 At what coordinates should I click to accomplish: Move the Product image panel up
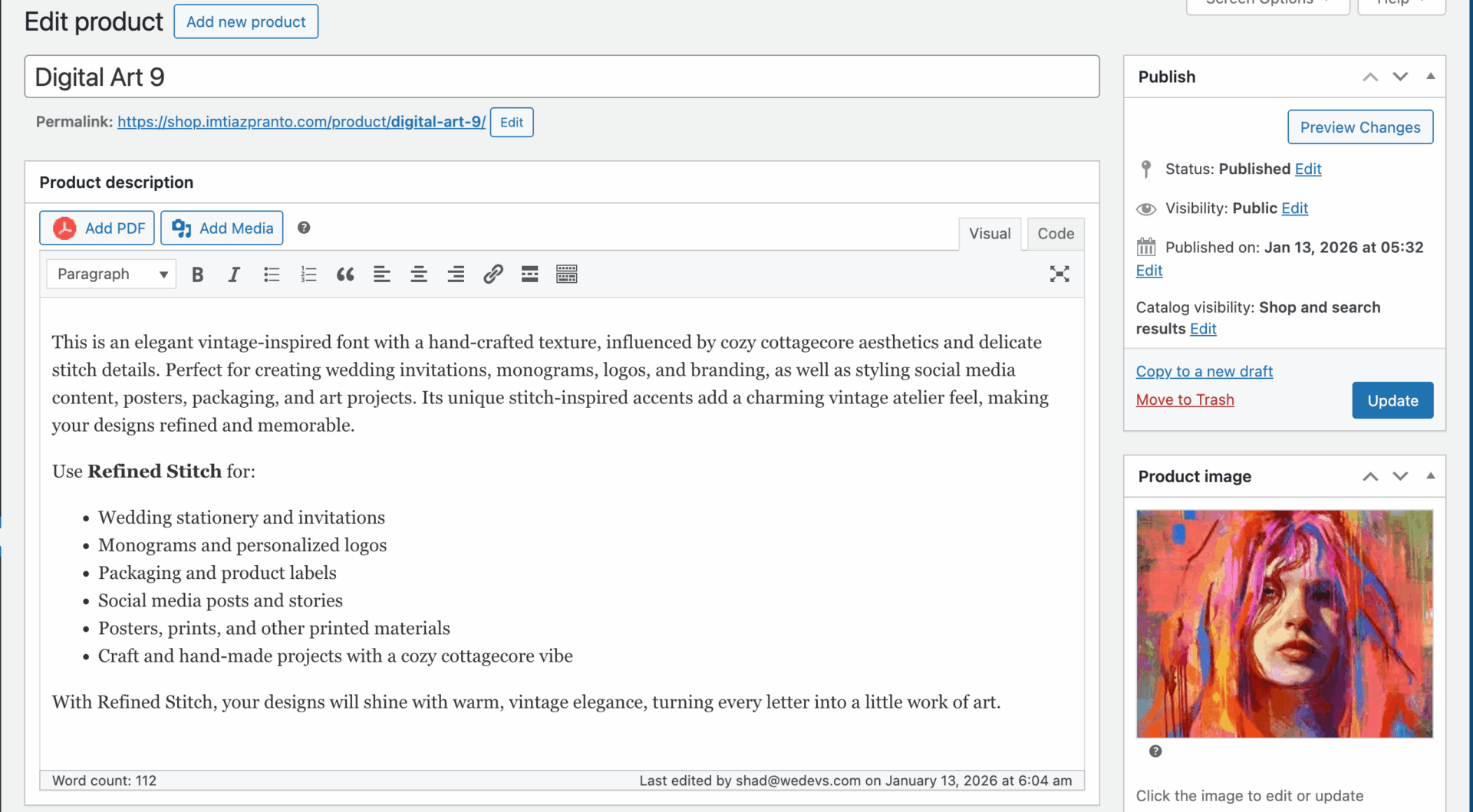1370,476
